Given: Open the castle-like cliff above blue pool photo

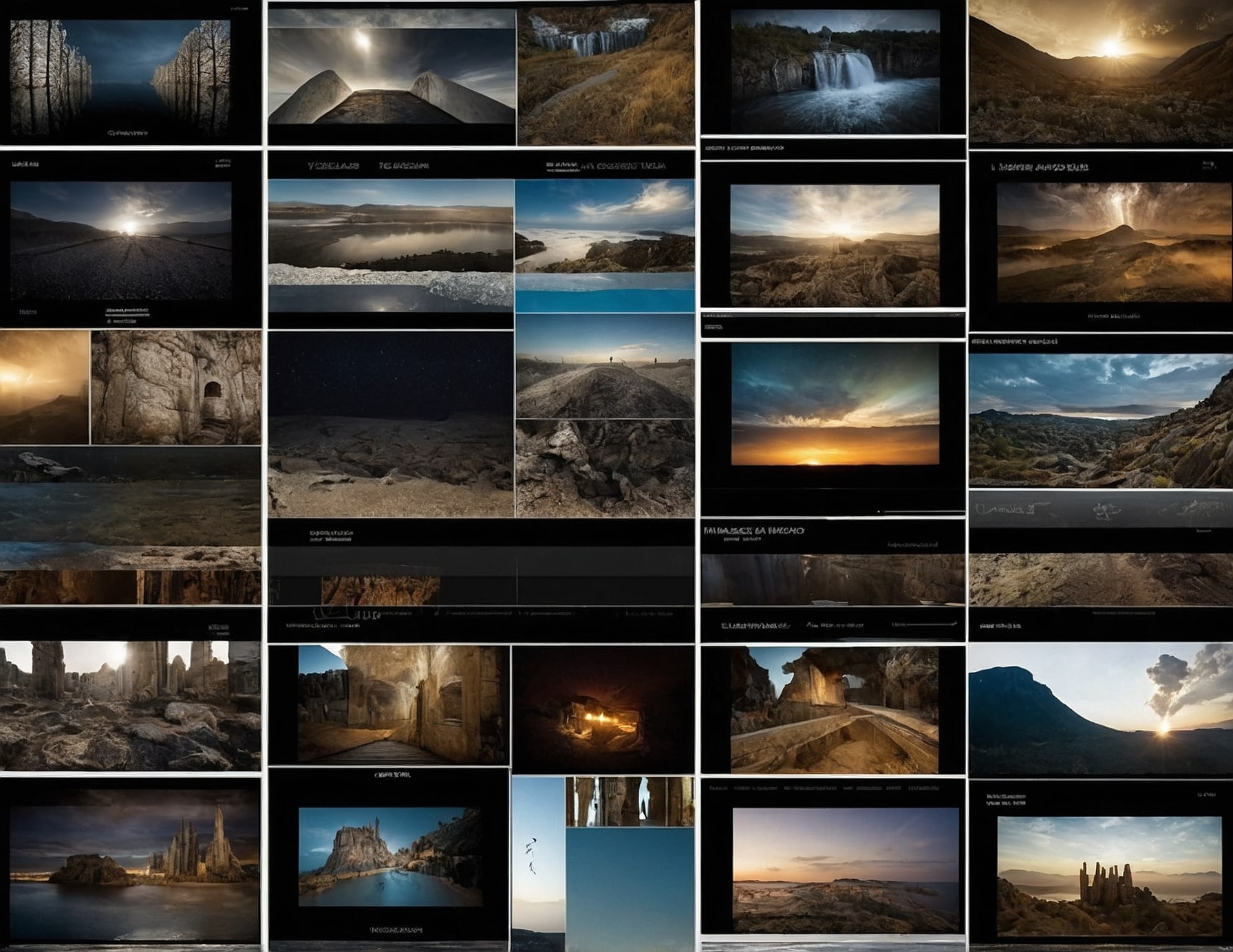Looking at the screenshot, I should click(x=390, y=857).
